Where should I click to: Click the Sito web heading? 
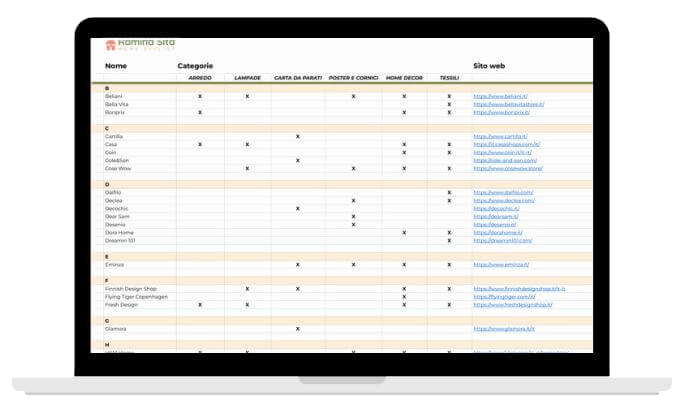[x=489, y=66]
